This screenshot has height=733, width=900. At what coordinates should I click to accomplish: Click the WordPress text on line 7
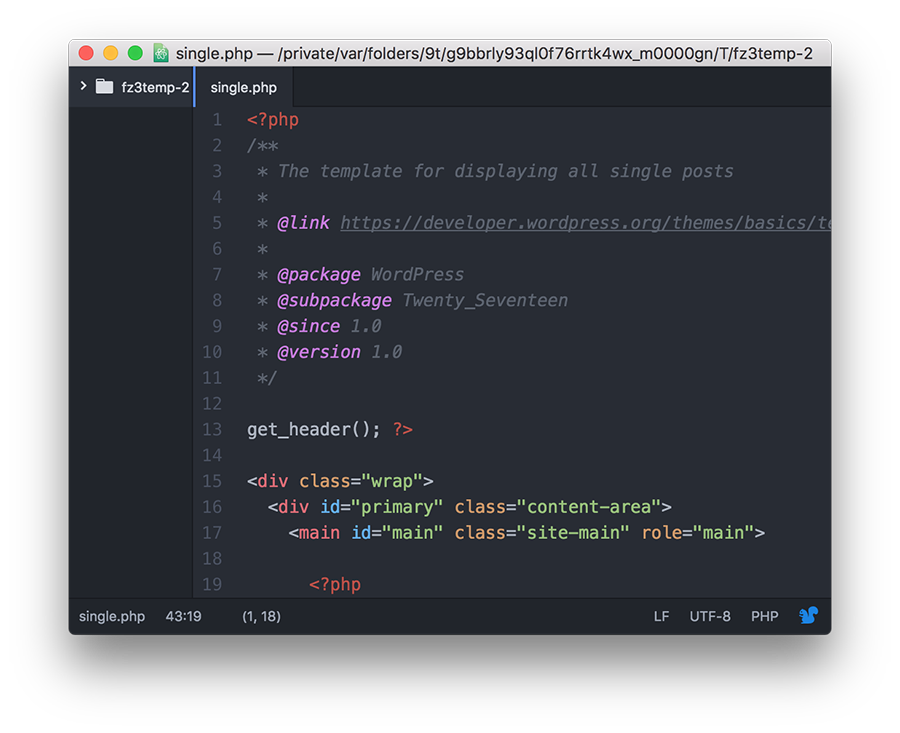(x=417, y=274)
